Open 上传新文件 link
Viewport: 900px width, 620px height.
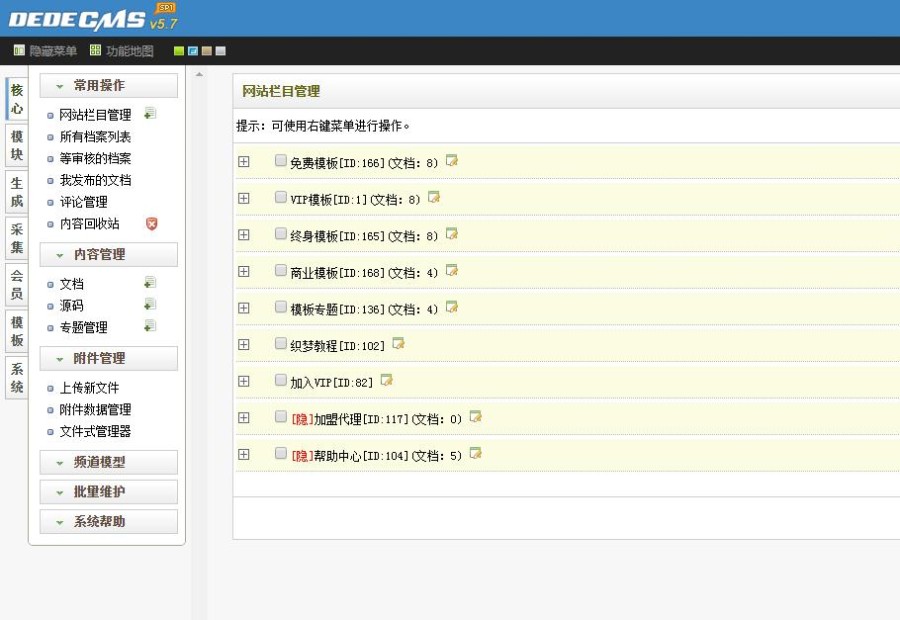[90, 388]
